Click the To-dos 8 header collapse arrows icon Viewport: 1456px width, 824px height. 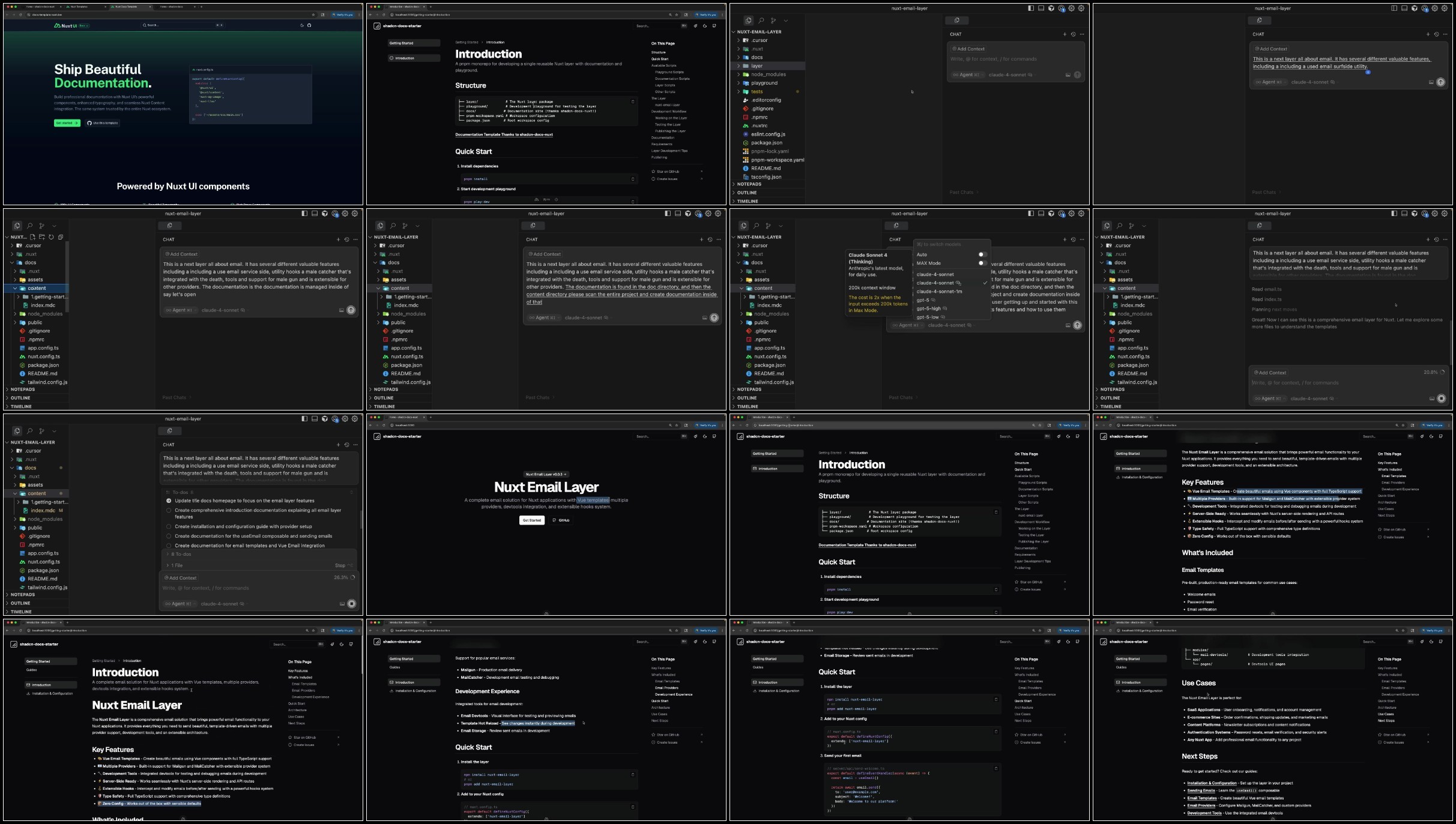pos(351,492)
